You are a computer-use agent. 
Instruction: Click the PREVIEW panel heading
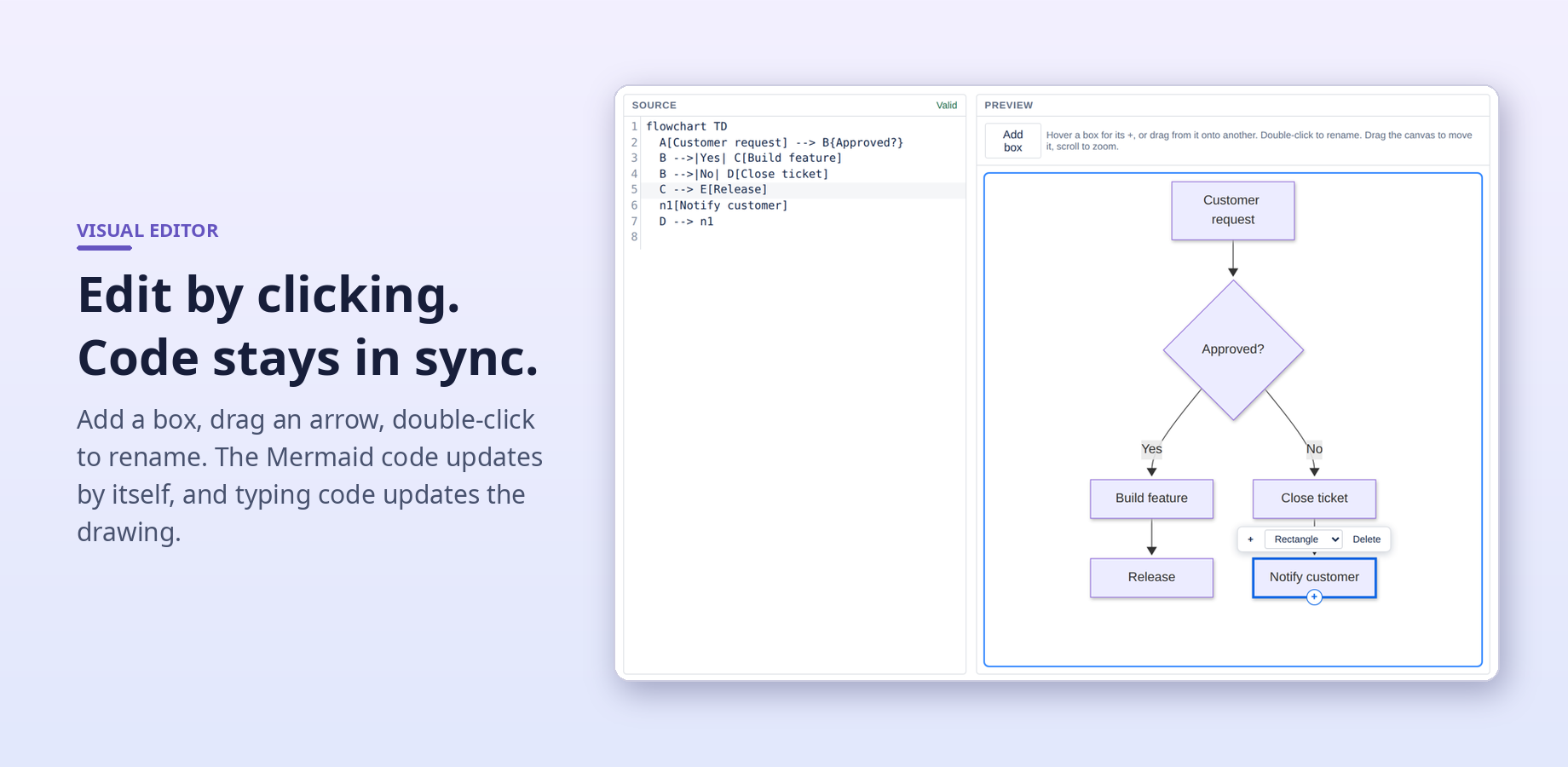click(x=1008, y=106)
